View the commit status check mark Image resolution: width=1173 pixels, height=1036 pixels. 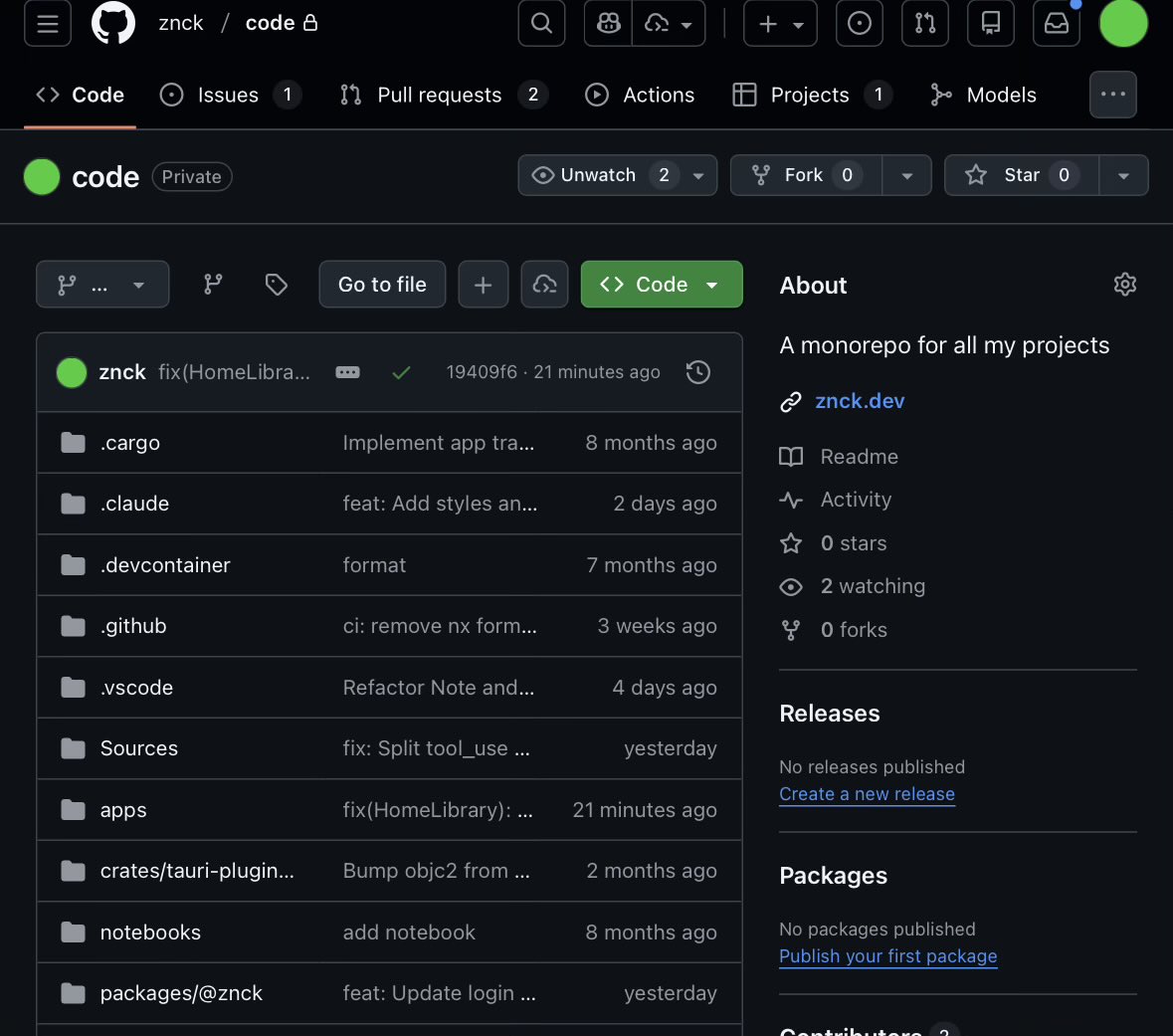click(401, 372)
